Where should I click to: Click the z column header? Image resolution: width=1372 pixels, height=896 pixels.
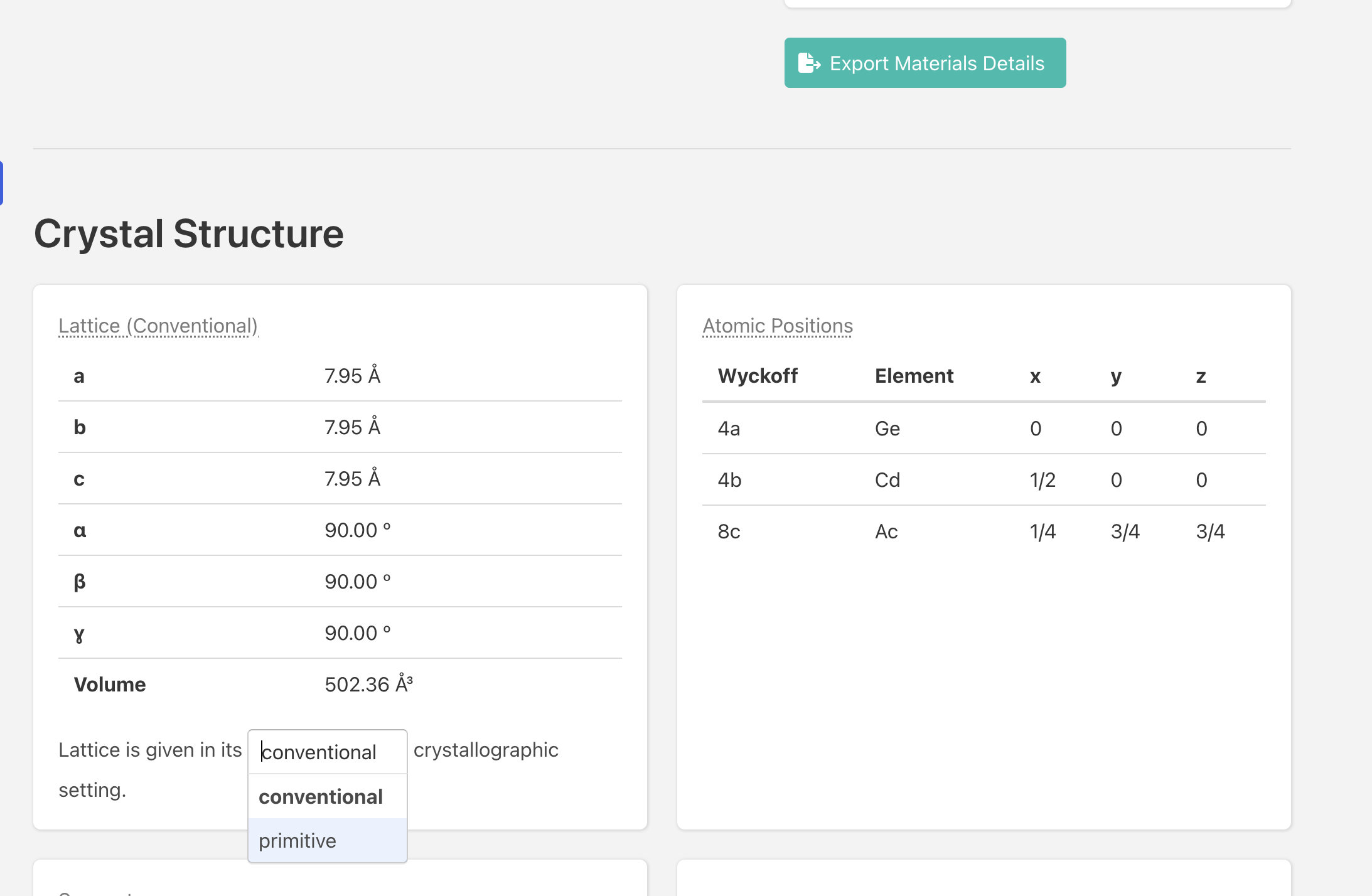(1201, 376)
